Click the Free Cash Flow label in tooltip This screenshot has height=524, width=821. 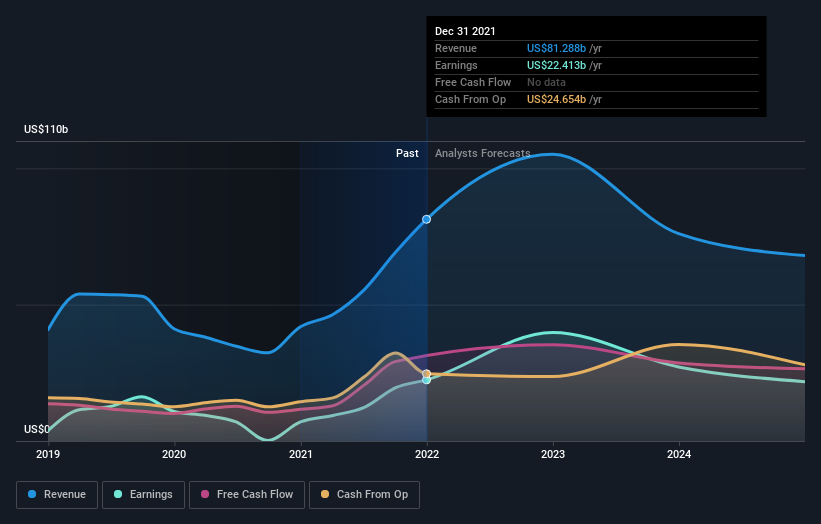pos(473,82)
